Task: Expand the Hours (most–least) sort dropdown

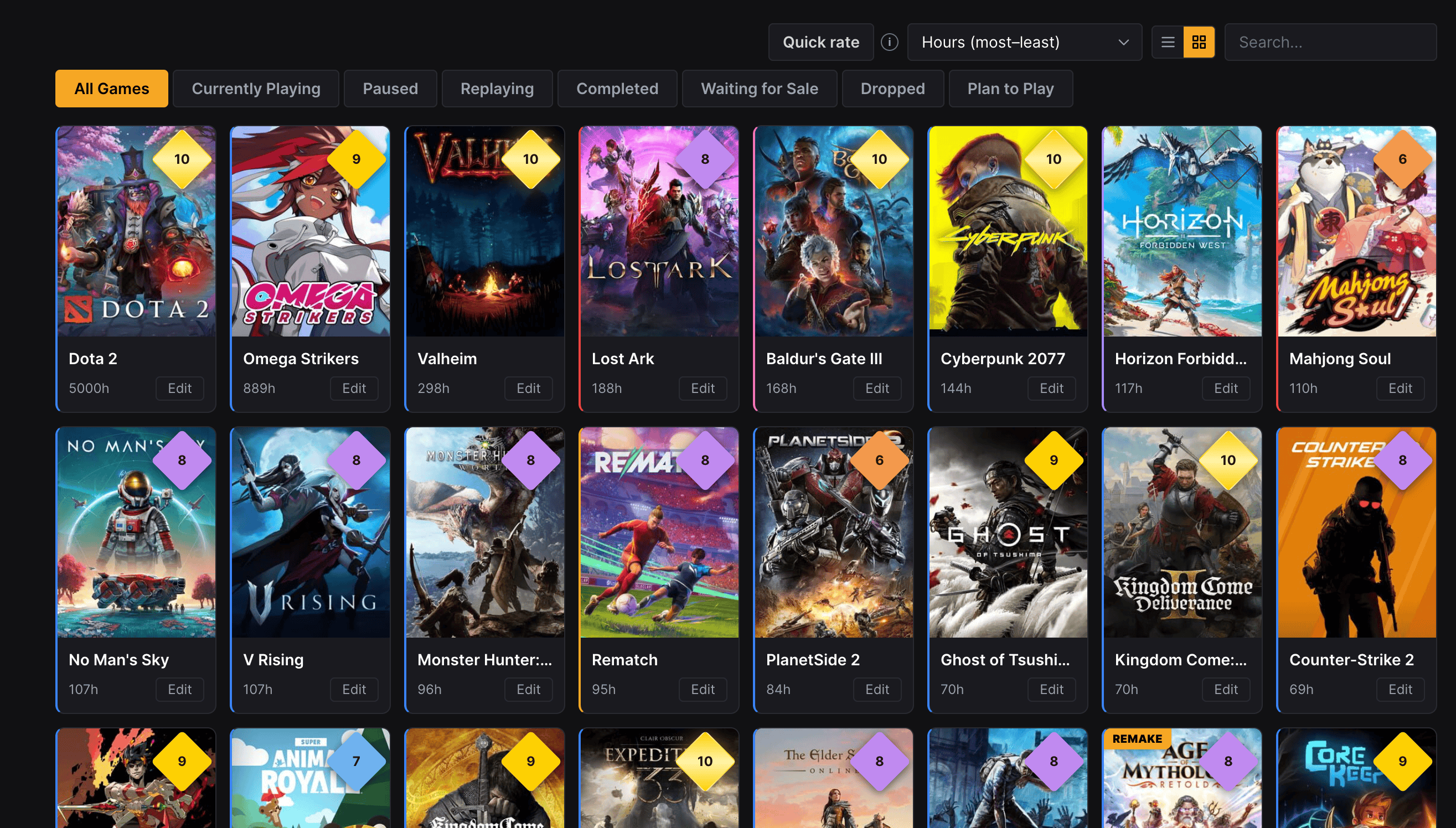Action: click(1024, 42)
